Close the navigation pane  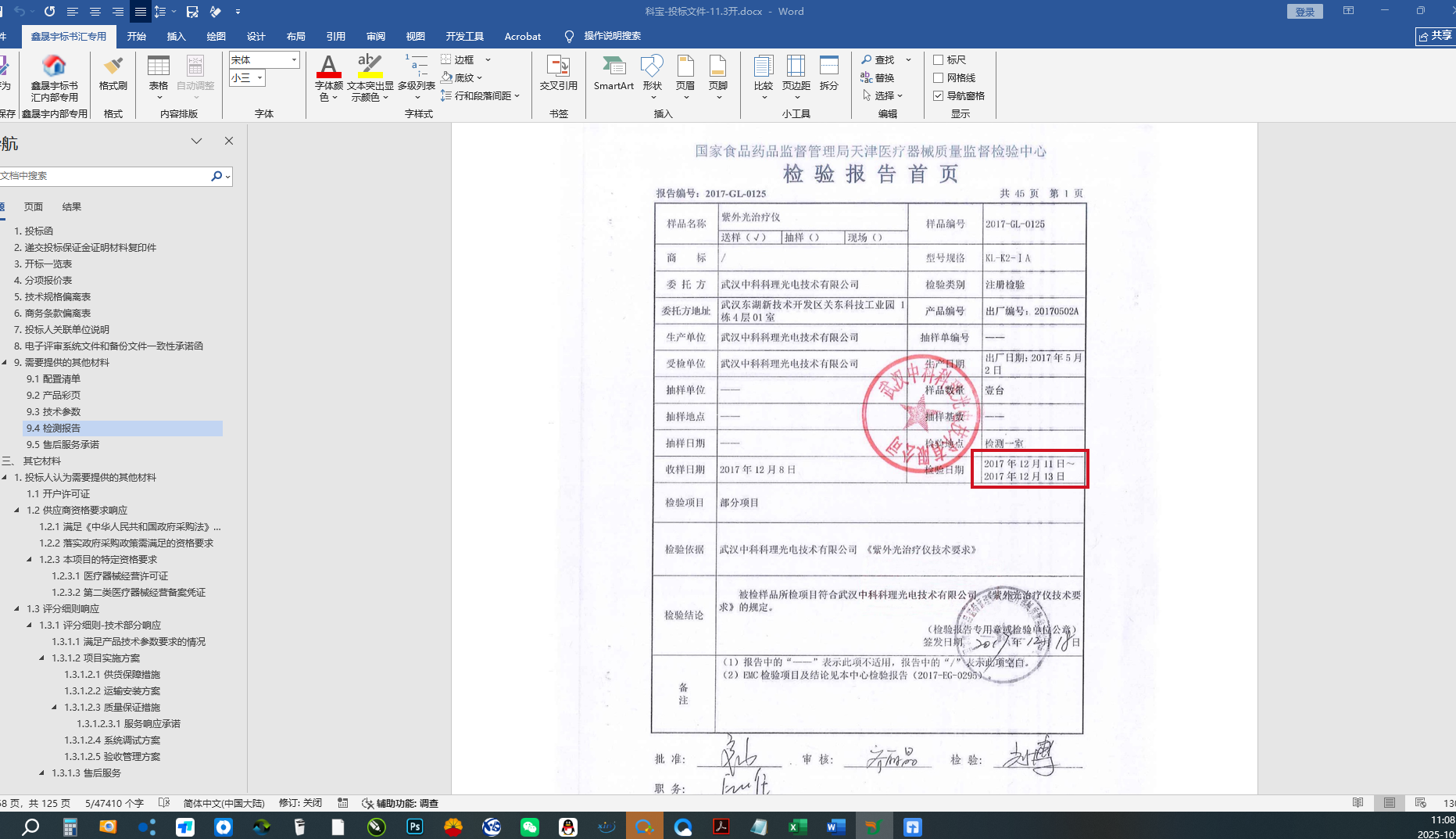pos(229,141)
